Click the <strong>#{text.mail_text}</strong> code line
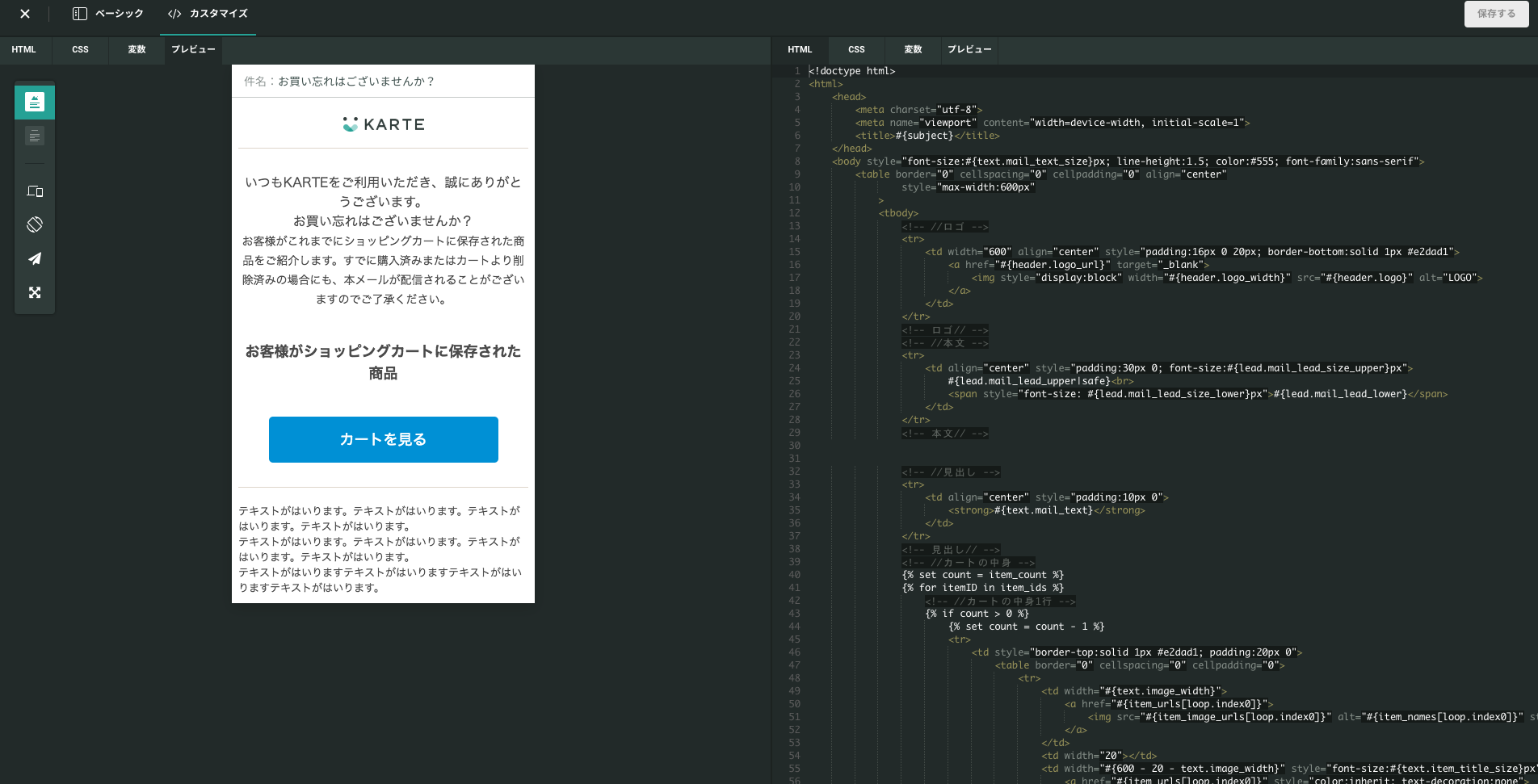The width and height of the screenshot is (1538, 784). tap(1047, 510)
